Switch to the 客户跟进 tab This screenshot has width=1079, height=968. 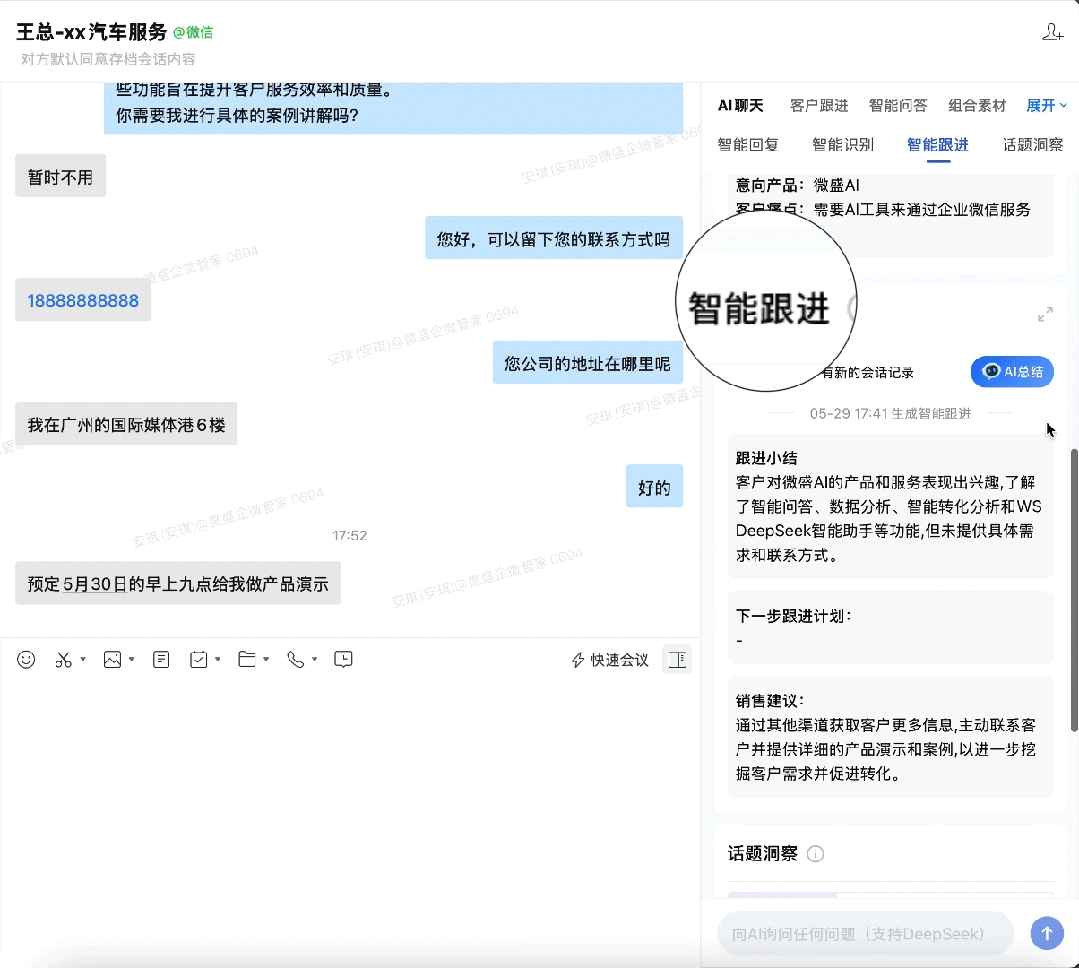click(818, 106)
